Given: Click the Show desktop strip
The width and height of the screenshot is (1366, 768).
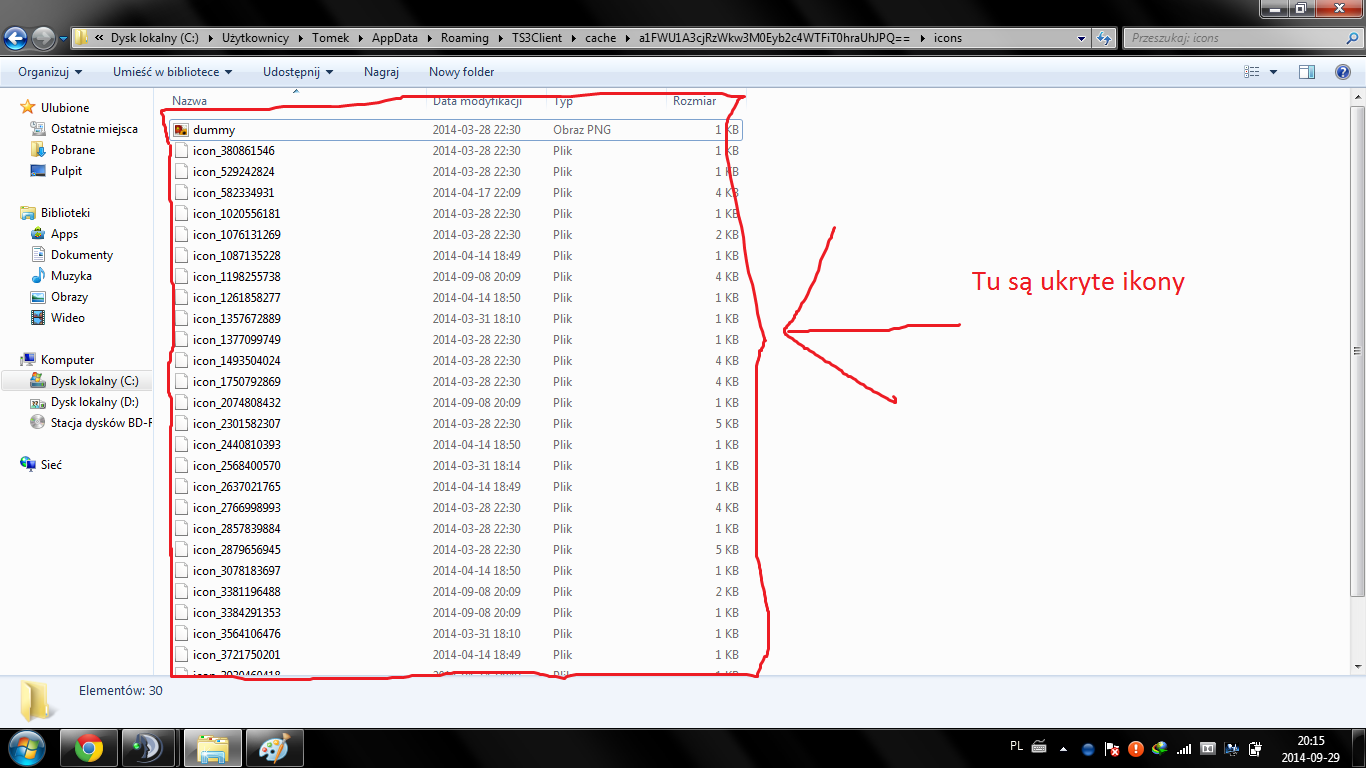Looking at the screenshot, I should (x=1357, y=748).
